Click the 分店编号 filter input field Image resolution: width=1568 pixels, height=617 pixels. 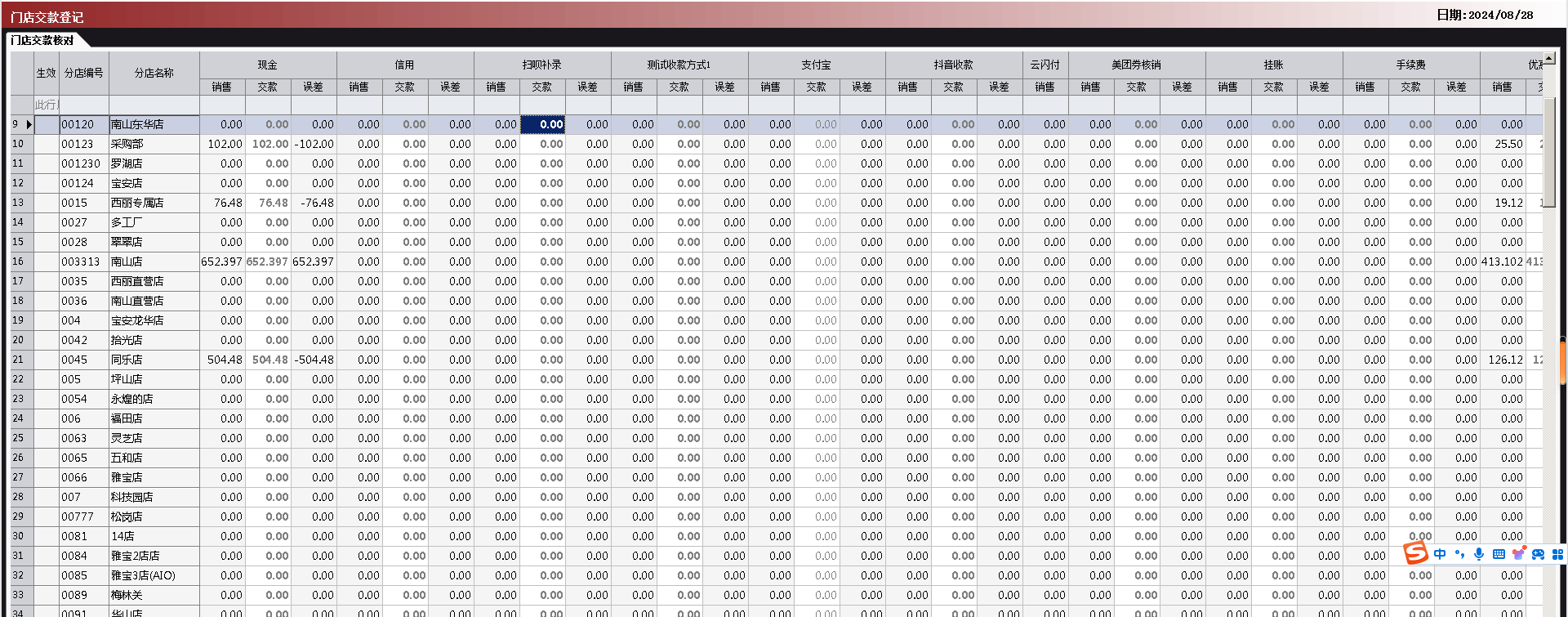(x=84, y=105)
